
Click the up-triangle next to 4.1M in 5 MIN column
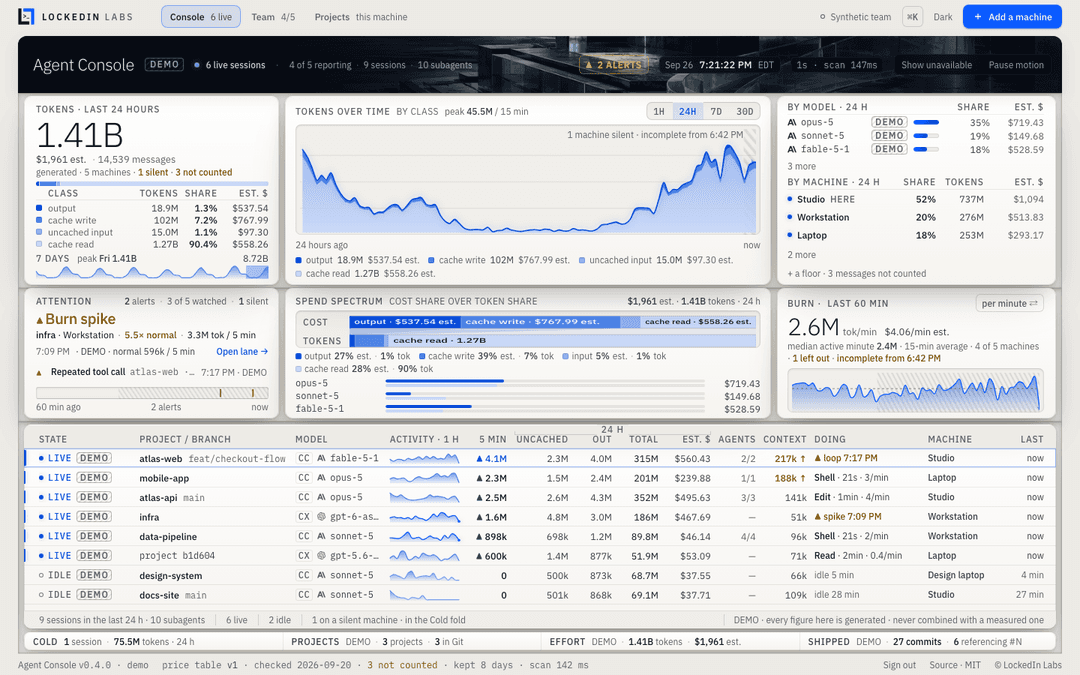479,459
